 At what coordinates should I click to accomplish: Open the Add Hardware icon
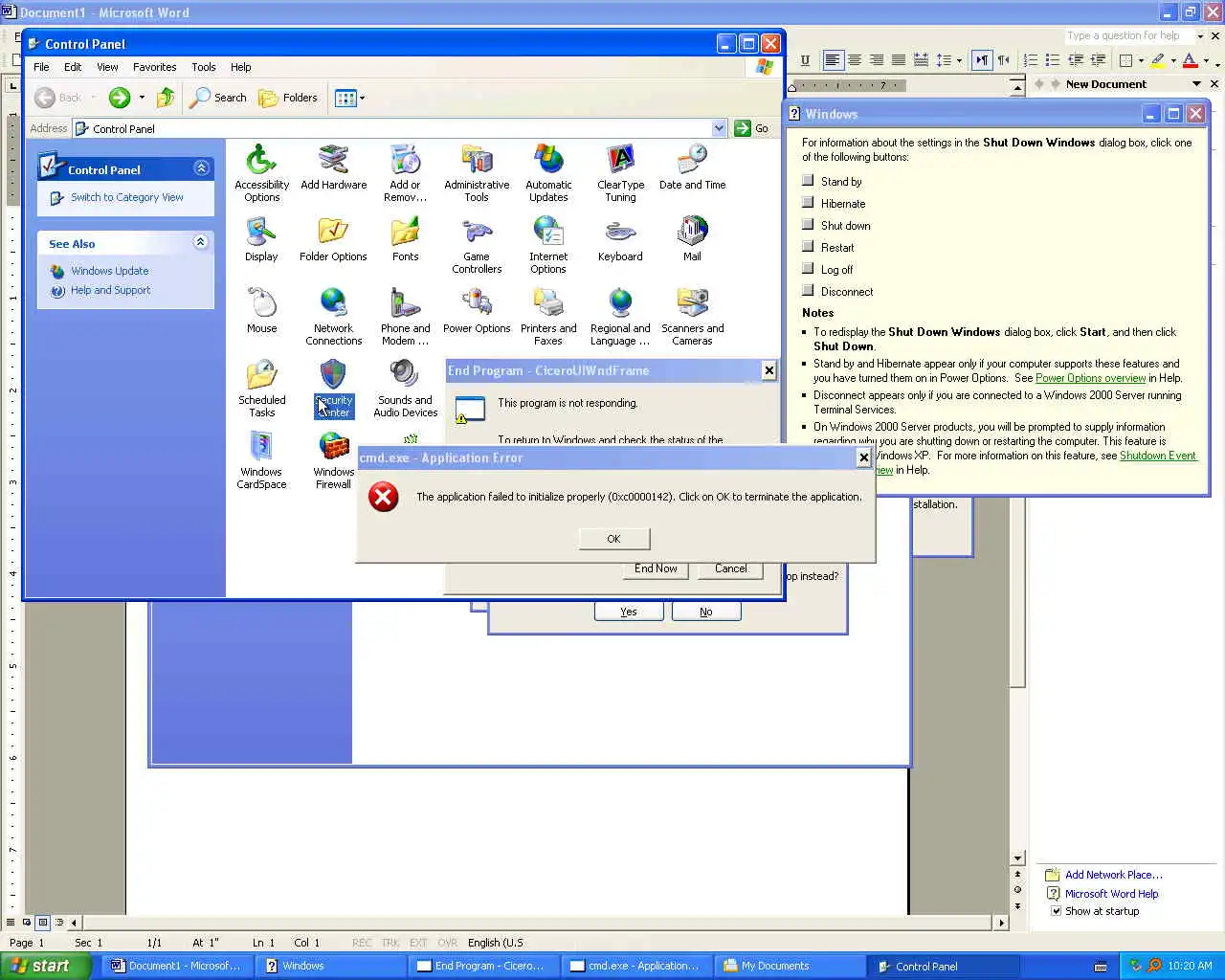click(x=333, y=167)
